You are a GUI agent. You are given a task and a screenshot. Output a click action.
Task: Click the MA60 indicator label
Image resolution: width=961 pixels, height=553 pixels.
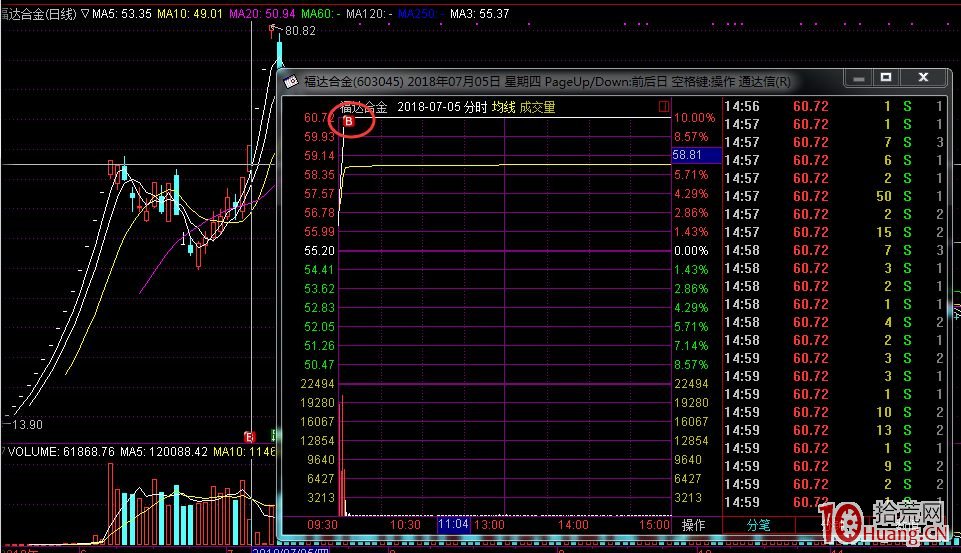(x=321, y=13)
